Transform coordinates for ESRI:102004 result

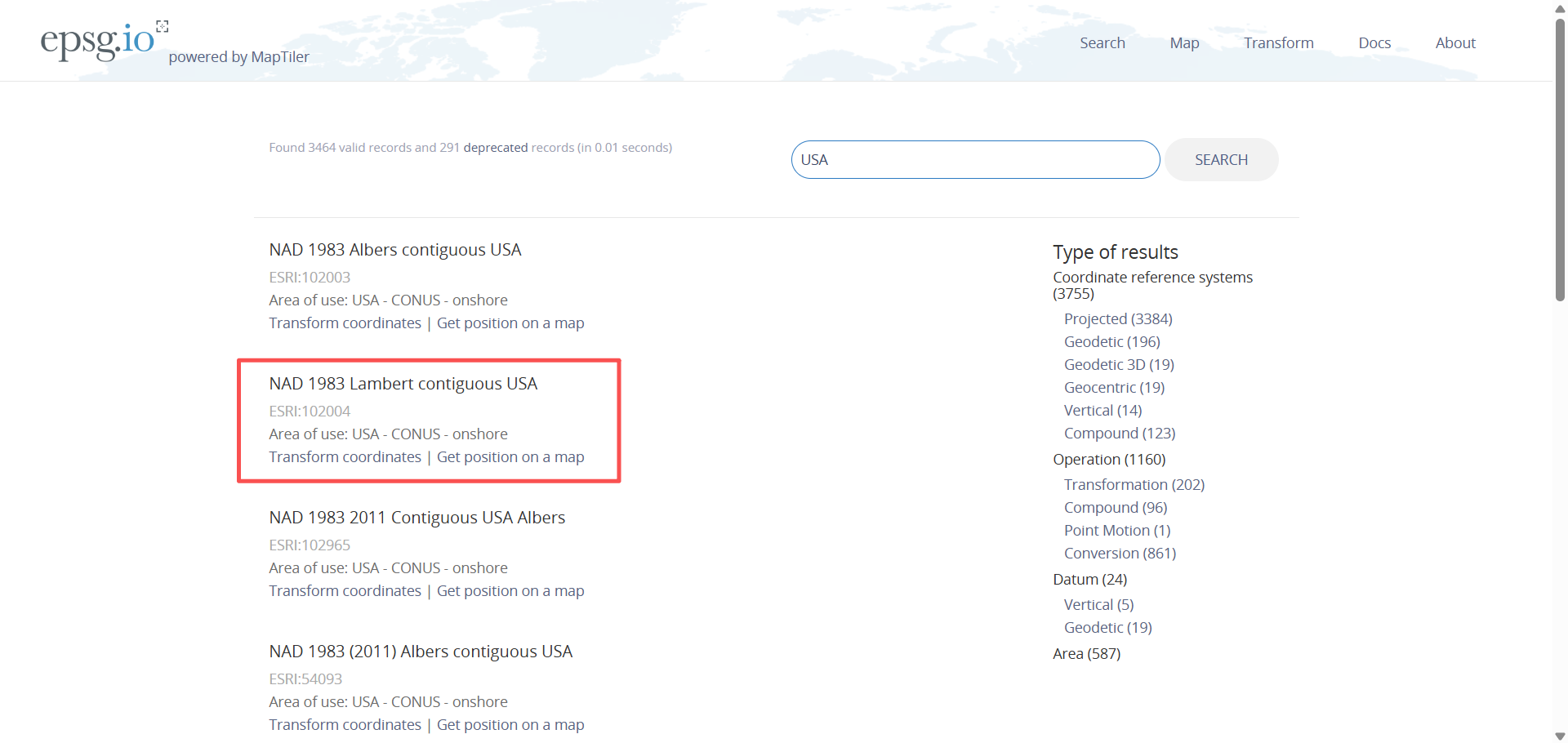click(x=345, y=457)
